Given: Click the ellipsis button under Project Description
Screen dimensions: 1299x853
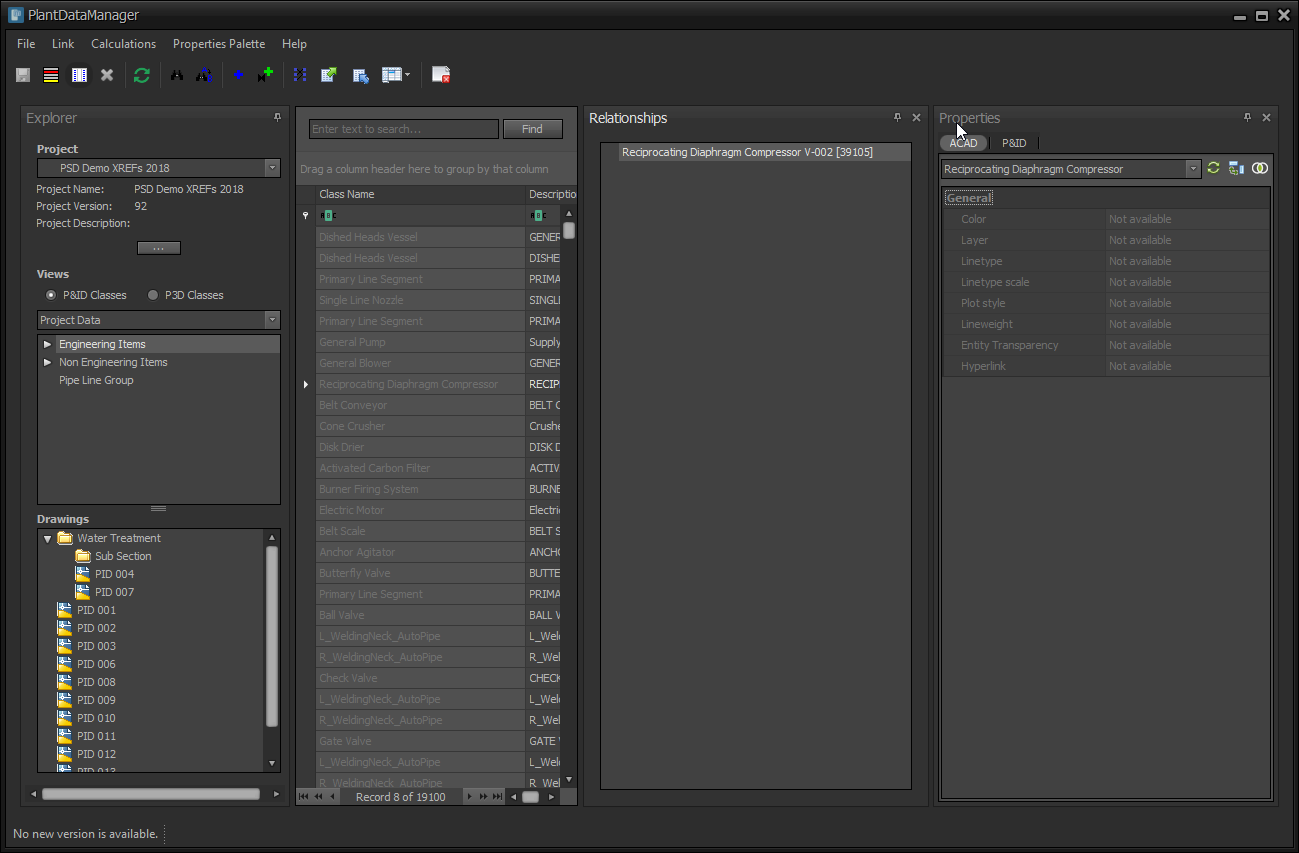Looking at the screenshot, I should 158,248.
